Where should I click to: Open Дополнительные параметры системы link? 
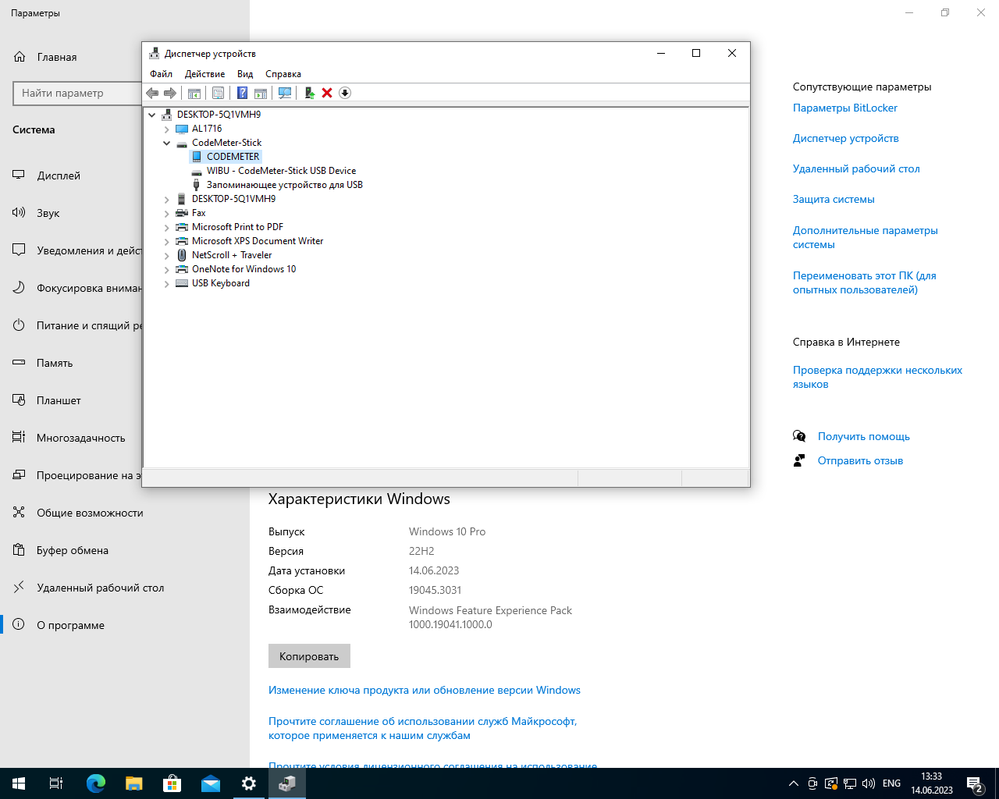pos(865,237)
